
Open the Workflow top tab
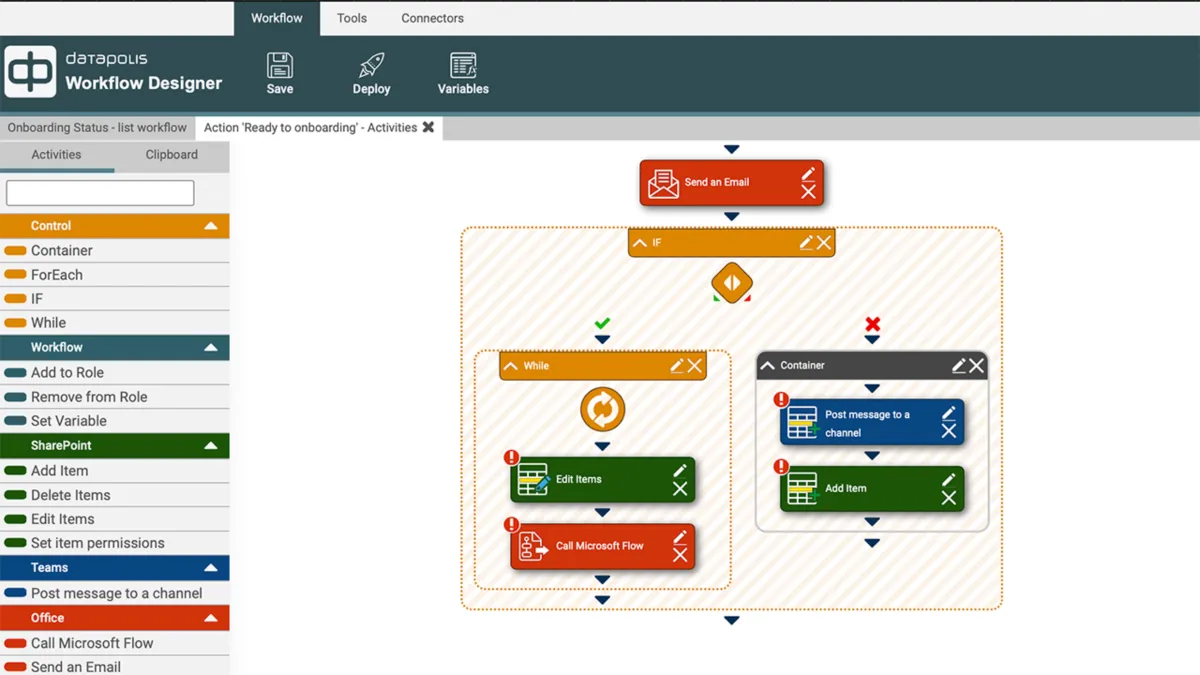coord(277,18)
